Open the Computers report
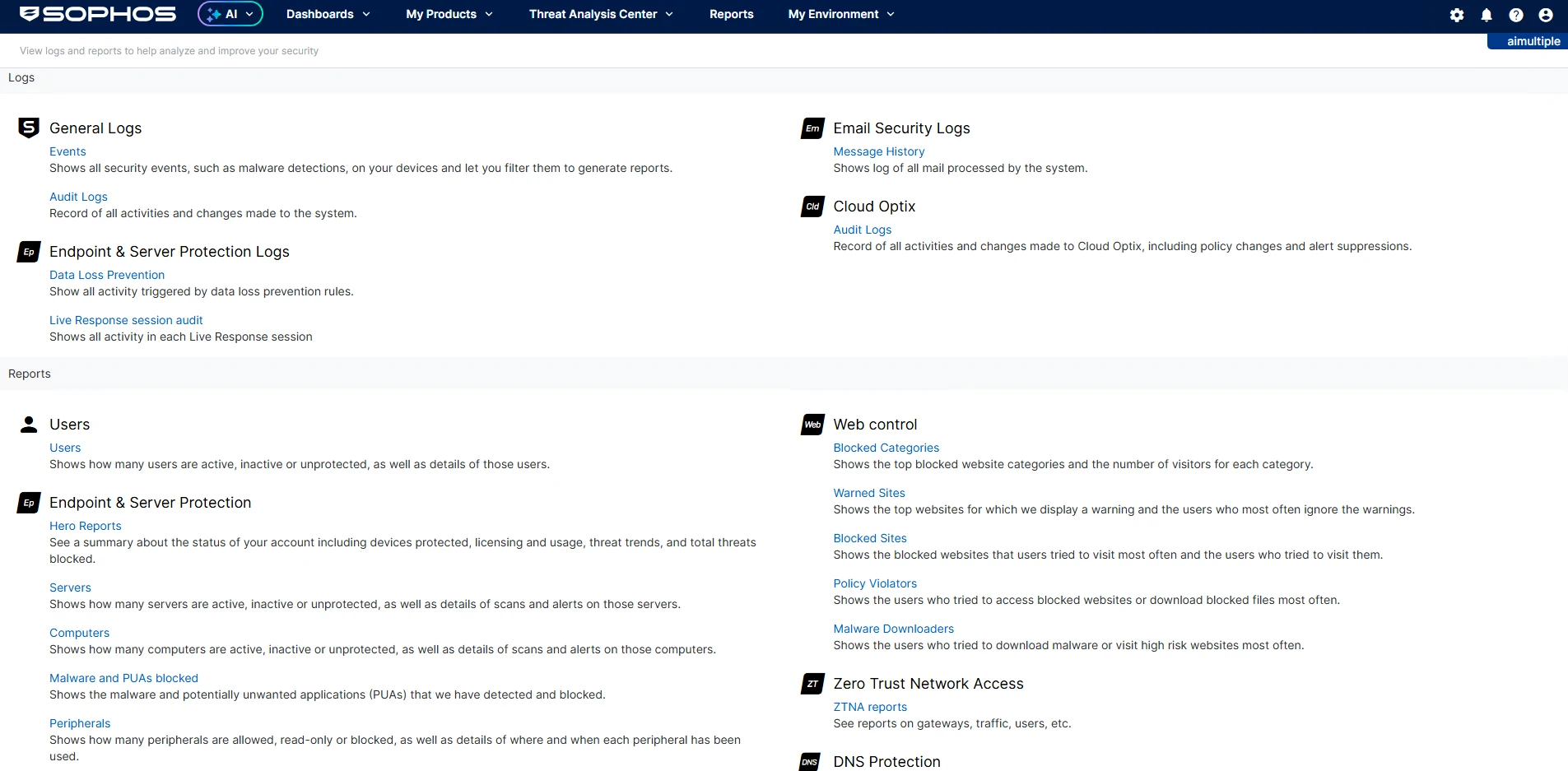Viewport: 1568px width, 771px height. [79, 633]
